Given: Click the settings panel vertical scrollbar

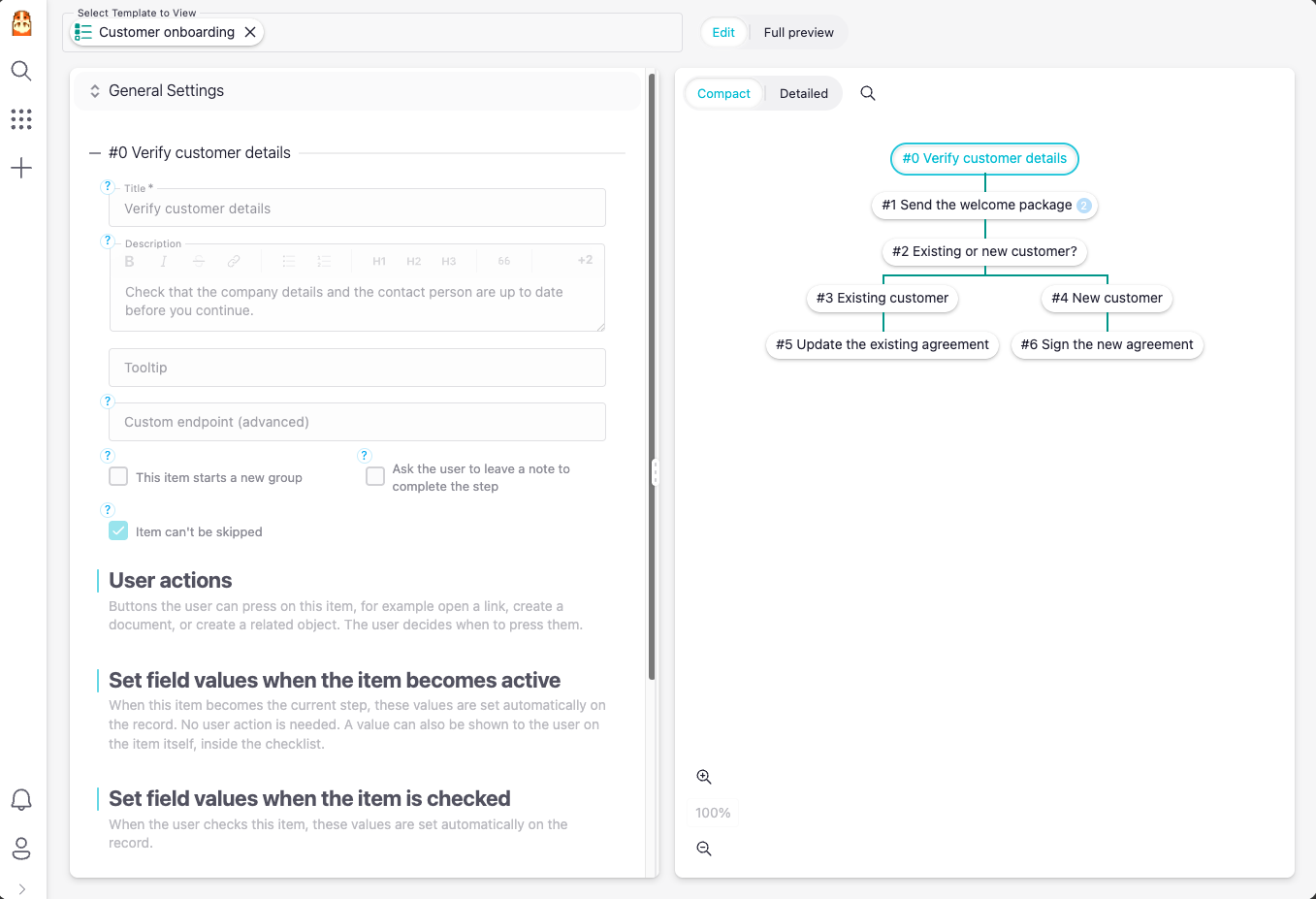Looking at the screenshot, I should 652,376.
